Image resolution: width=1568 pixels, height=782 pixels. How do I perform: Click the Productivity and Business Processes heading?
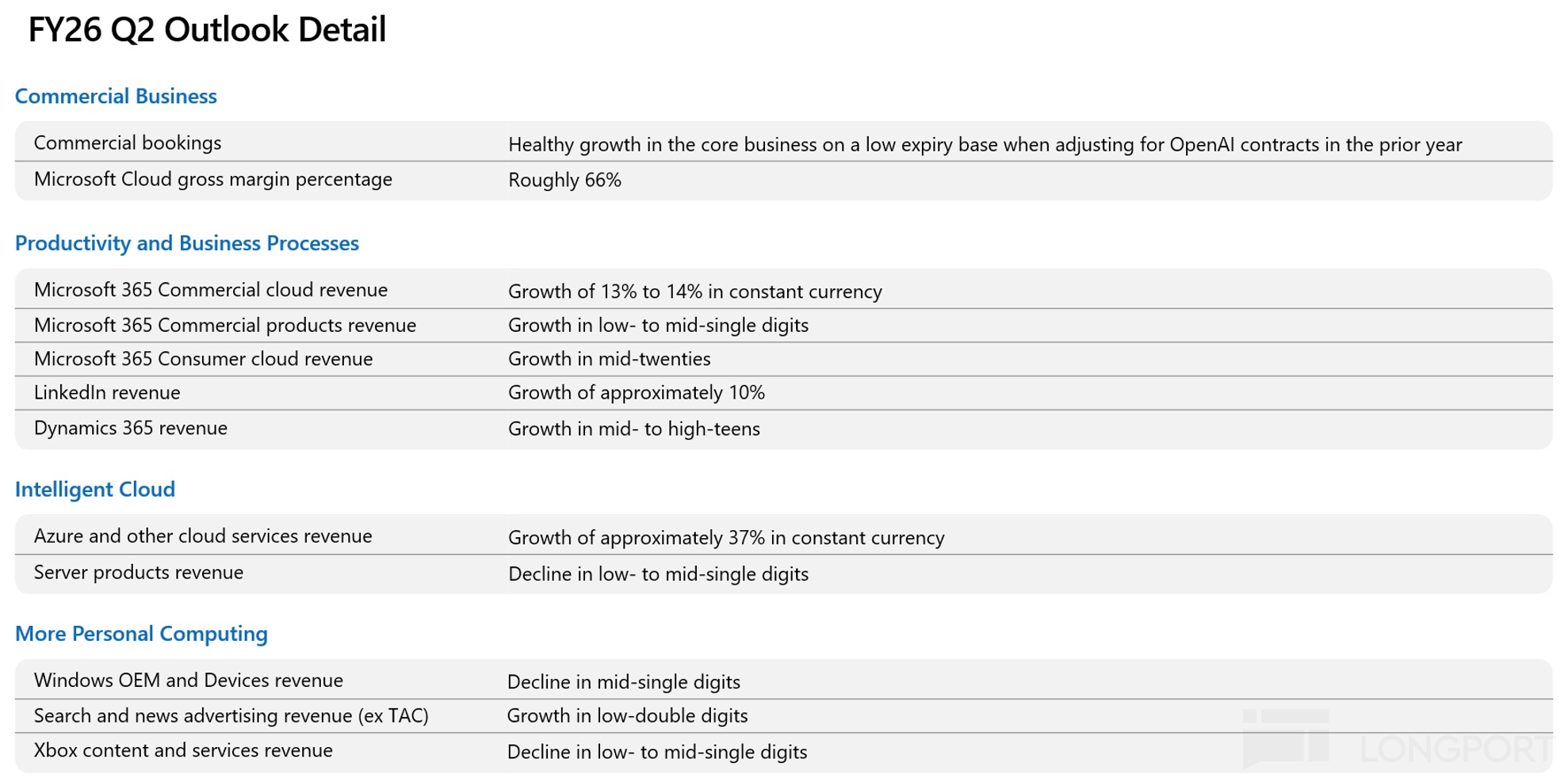187,243
